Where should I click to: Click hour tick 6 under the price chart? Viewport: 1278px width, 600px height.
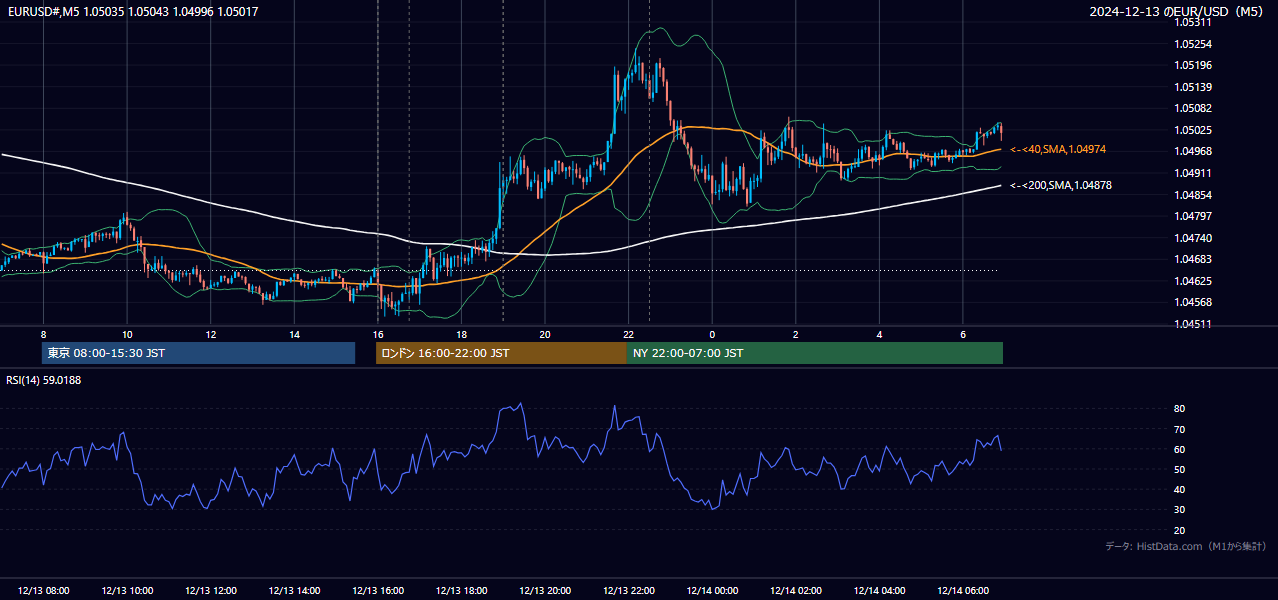[963, 334]
